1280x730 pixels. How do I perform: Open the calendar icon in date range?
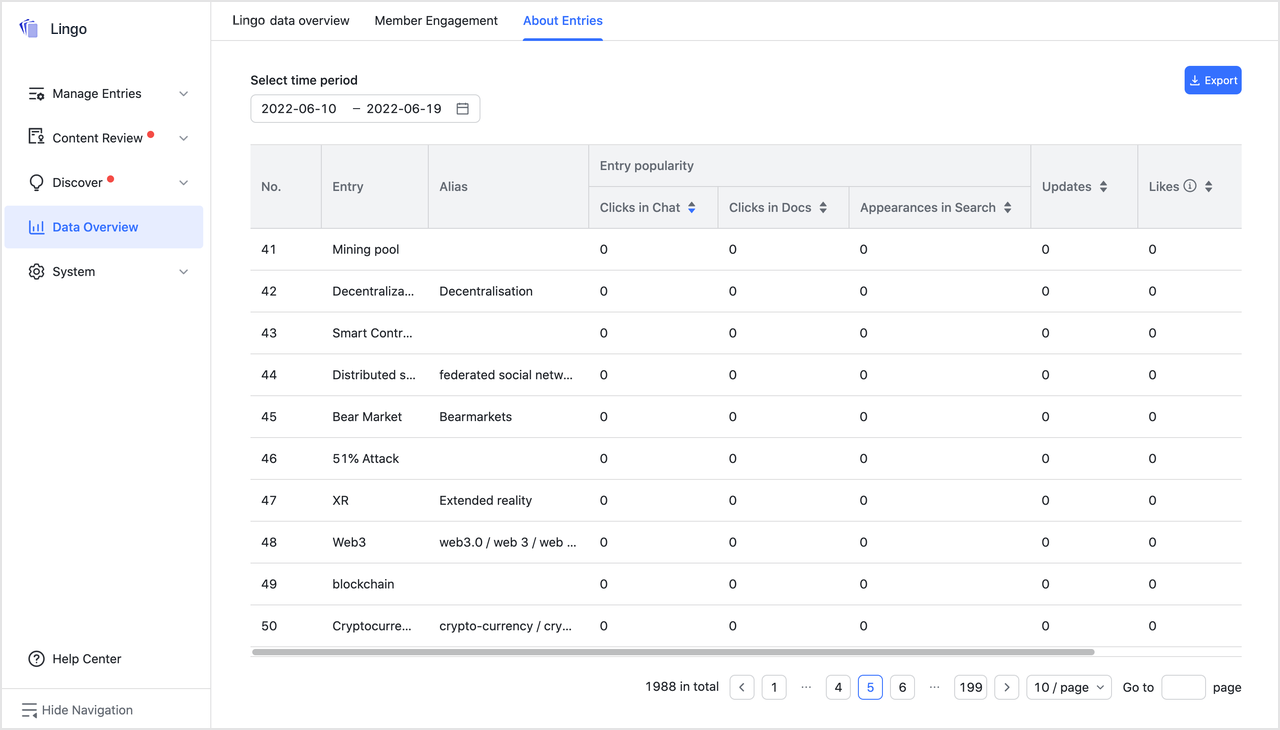pos(462,109)
